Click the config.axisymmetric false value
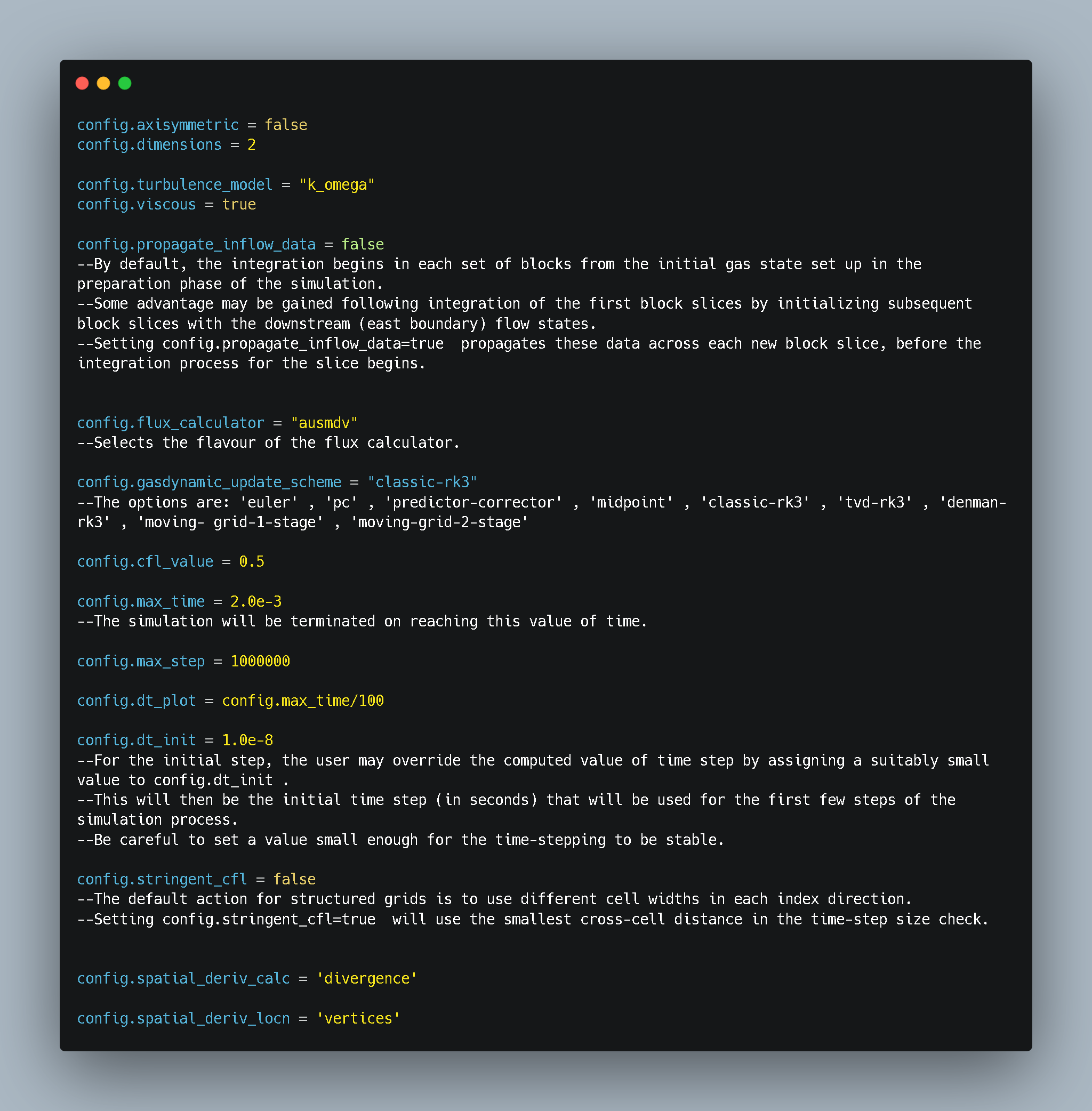This screenshot has width=1092, height=1111. (286, 125)
